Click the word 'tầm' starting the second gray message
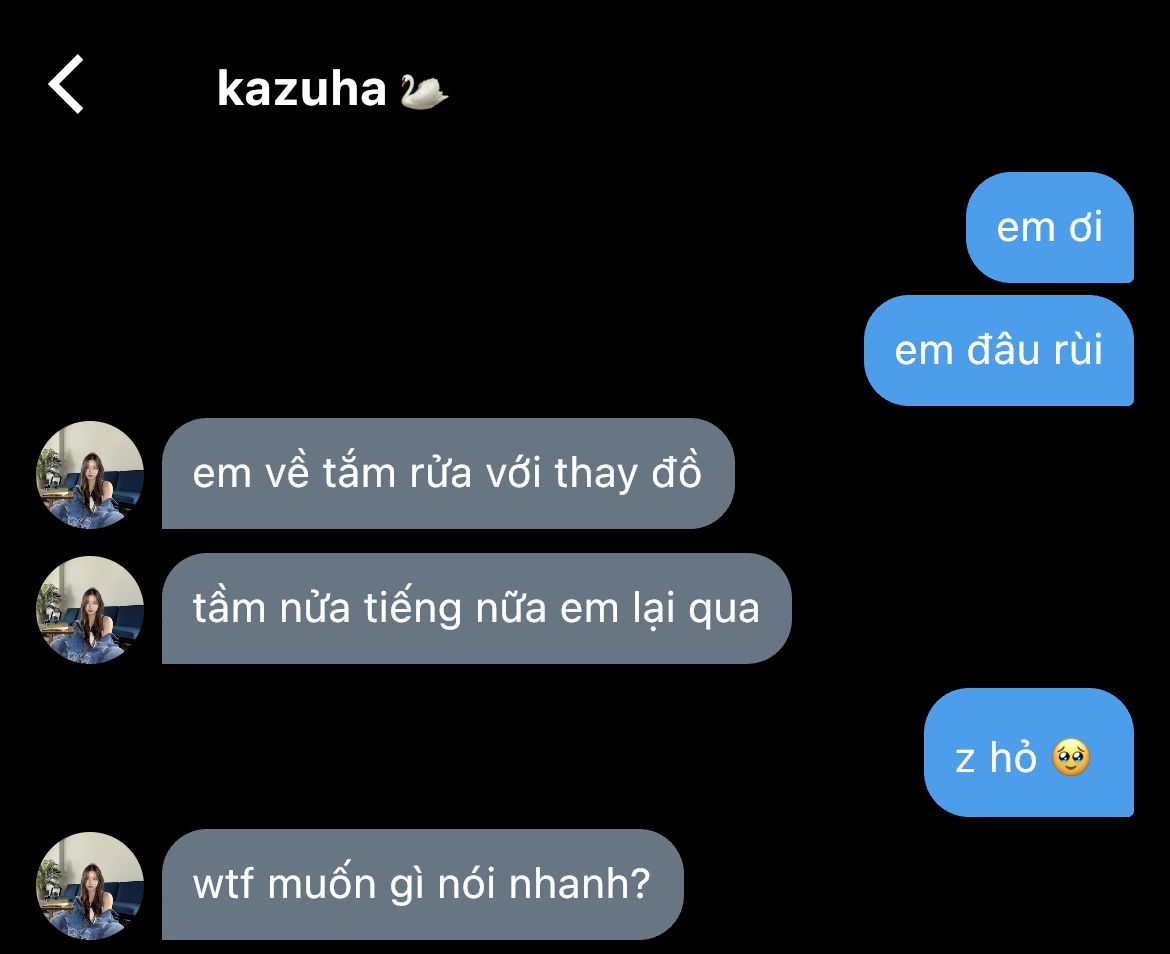Screen dimensions: 1170x954 229,607
